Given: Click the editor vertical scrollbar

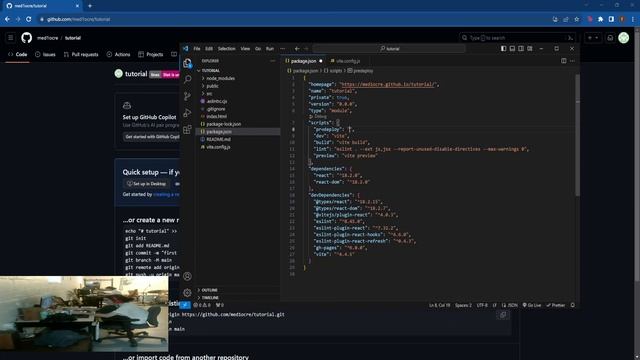Looking at the screenshot, I should pyautogui.click(x=577, y=135).
